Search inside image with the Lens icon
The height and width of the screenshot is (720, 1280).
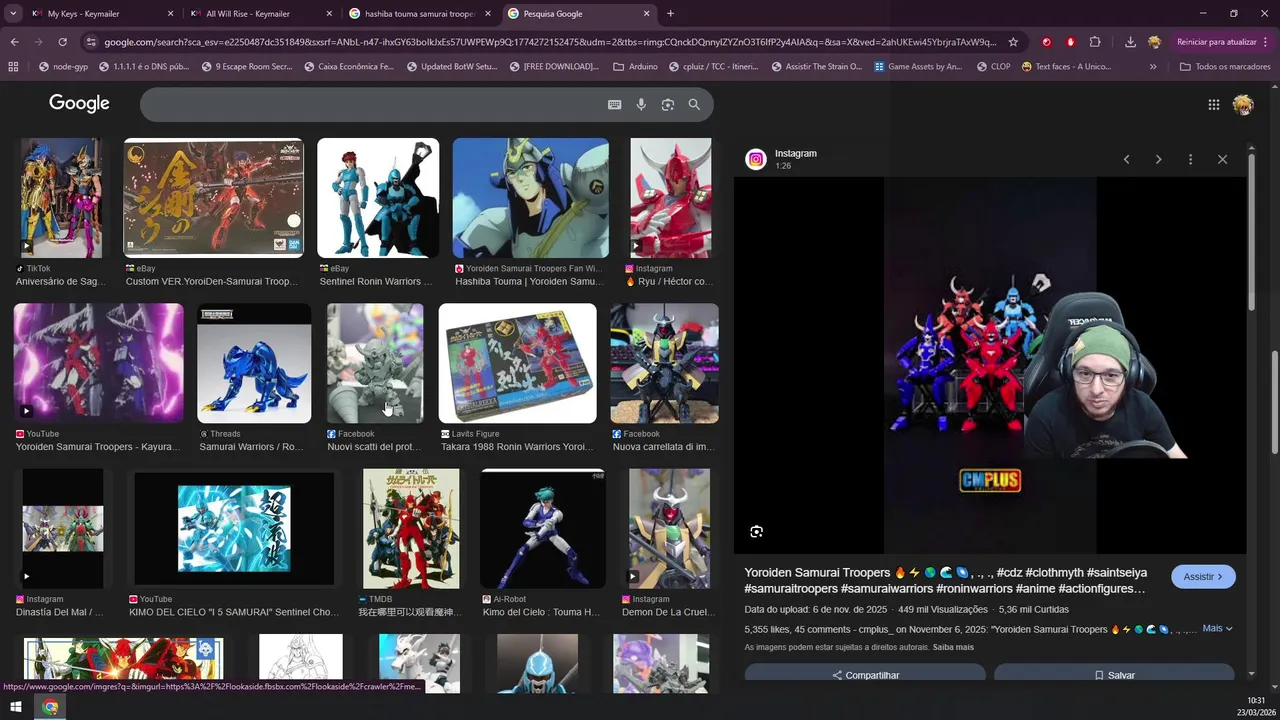point(756,531)
